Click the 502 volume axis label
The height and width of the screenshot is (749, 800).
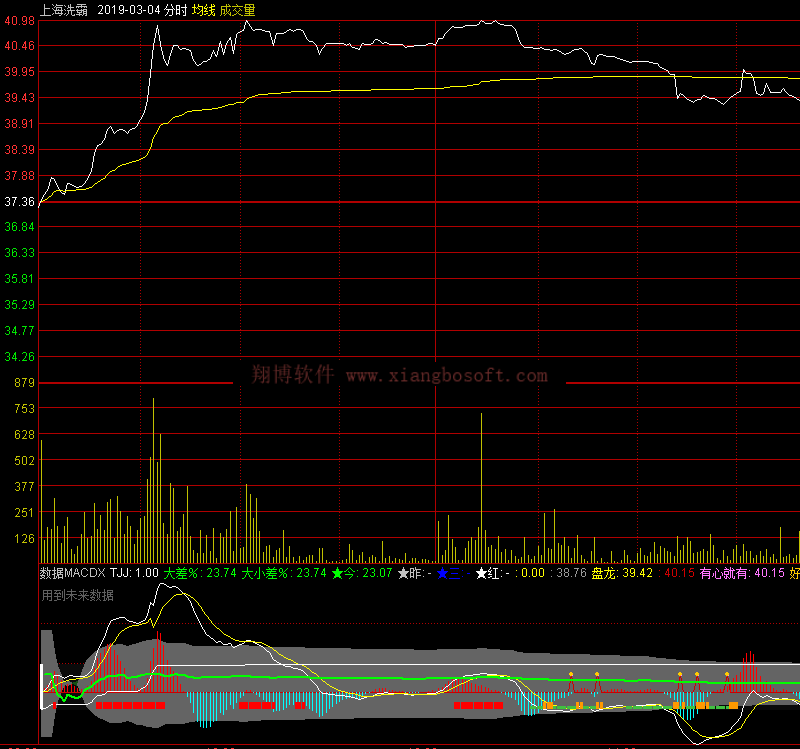[24, 461]
